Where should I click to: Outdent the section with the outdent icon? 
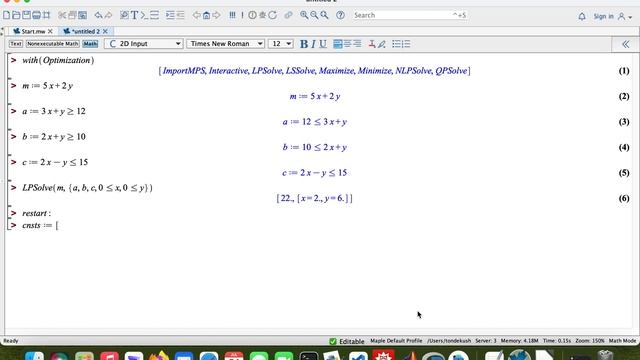(x=180, y=15)
